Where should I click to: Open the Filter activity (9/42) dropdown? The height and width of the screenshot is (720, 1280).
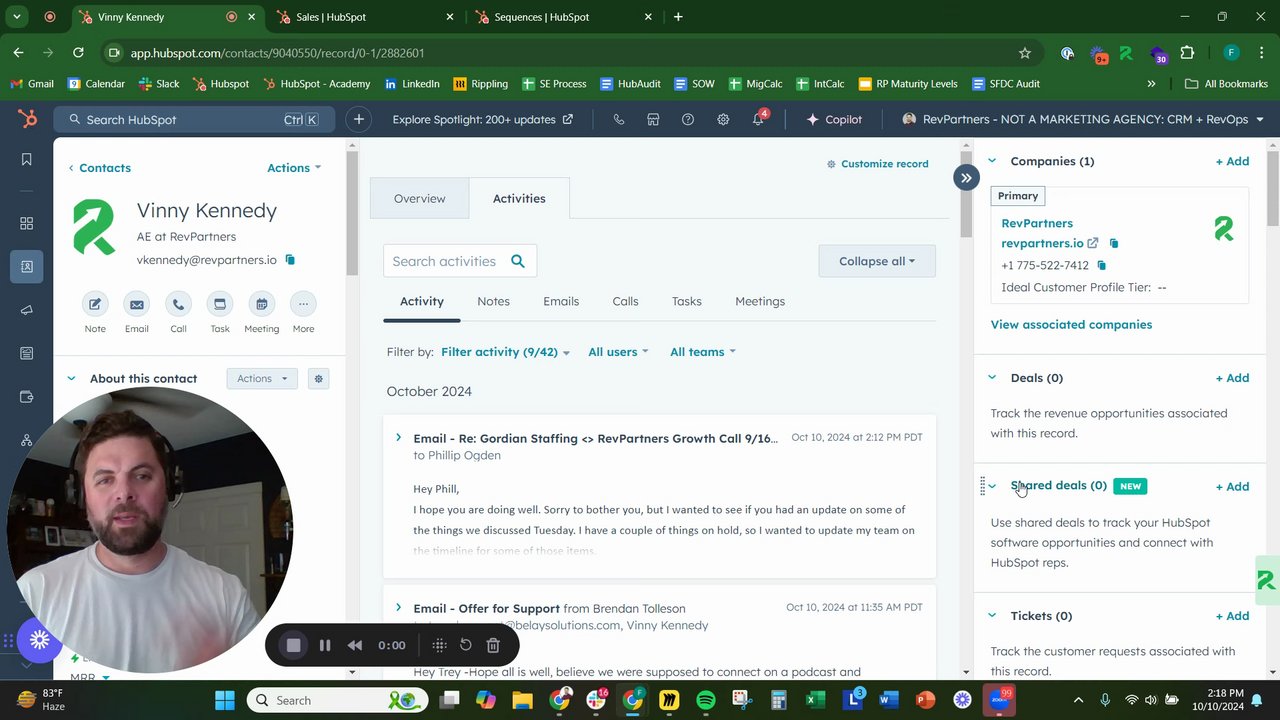coord(505,352)
